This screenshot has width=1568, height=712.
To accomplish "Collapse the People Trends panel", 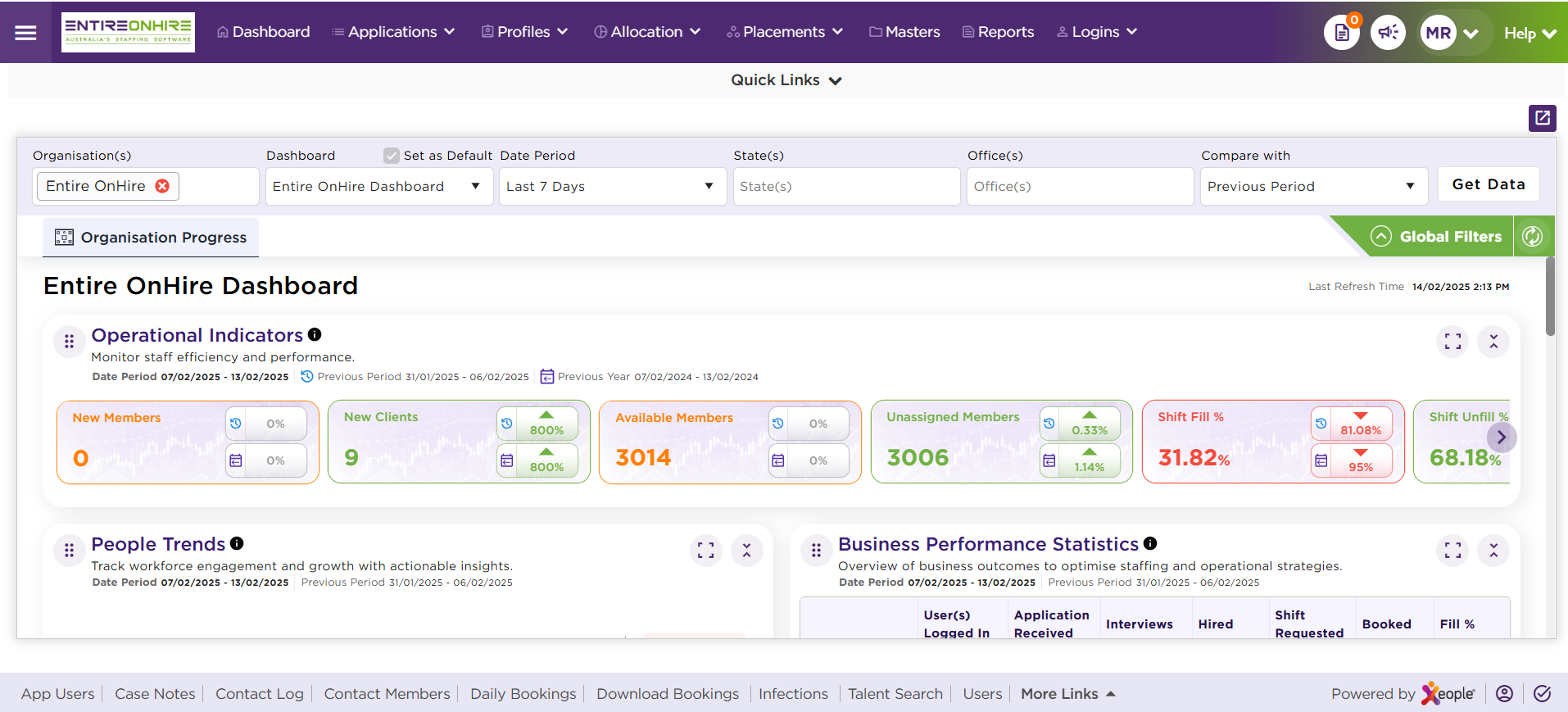I will (x=746, y=551).
